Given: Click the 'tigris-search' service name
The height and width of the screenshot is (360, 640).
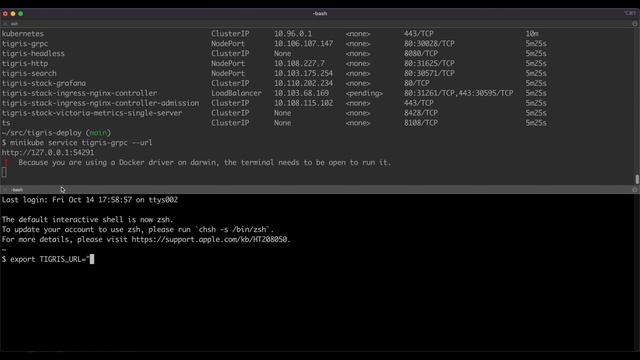Looking at the screenshot, I should 29,73.
